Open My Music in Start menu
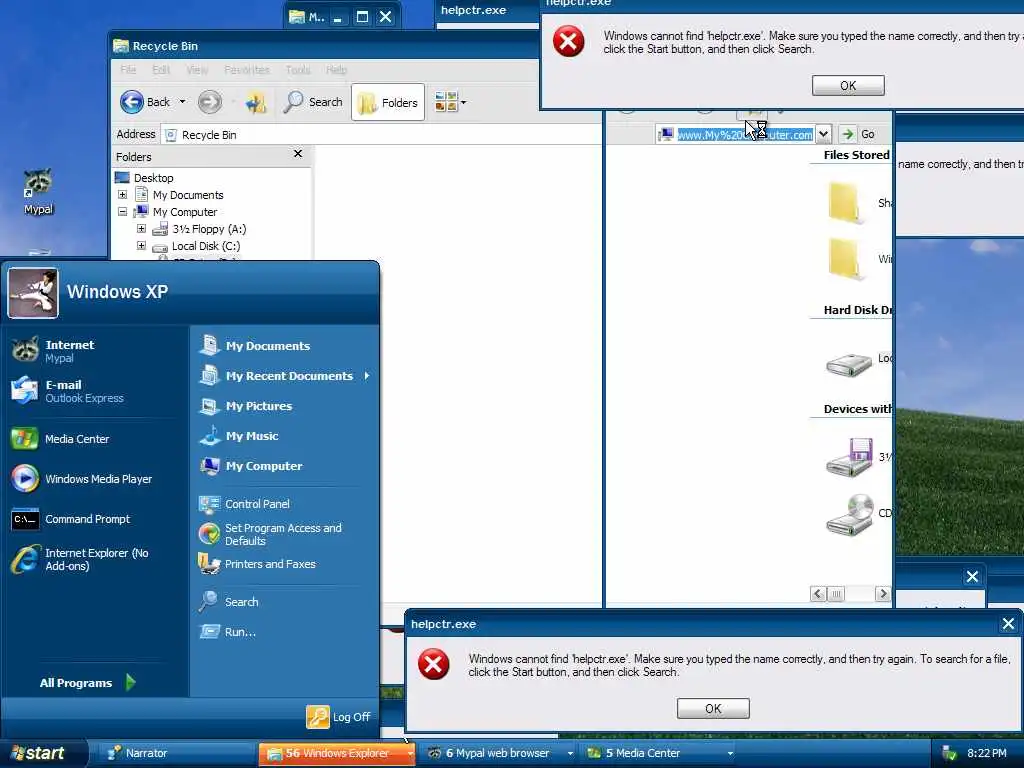1024x768 pixels. coord(283,436)
